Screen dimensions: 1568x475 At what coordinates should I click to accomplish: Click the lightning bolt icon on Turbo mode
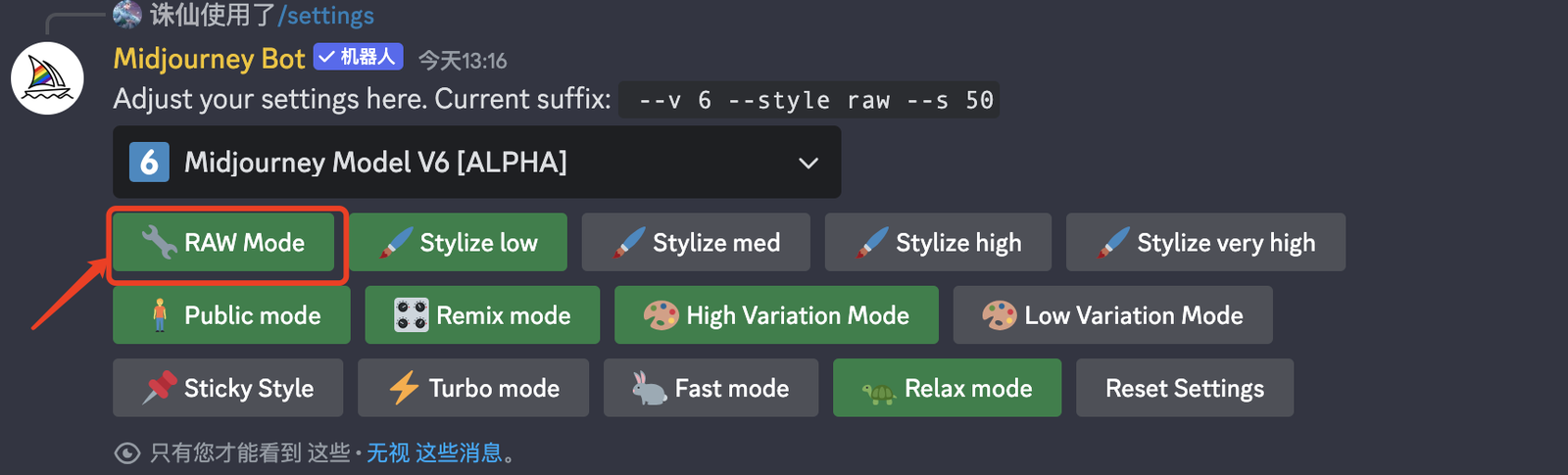[404, 388]
